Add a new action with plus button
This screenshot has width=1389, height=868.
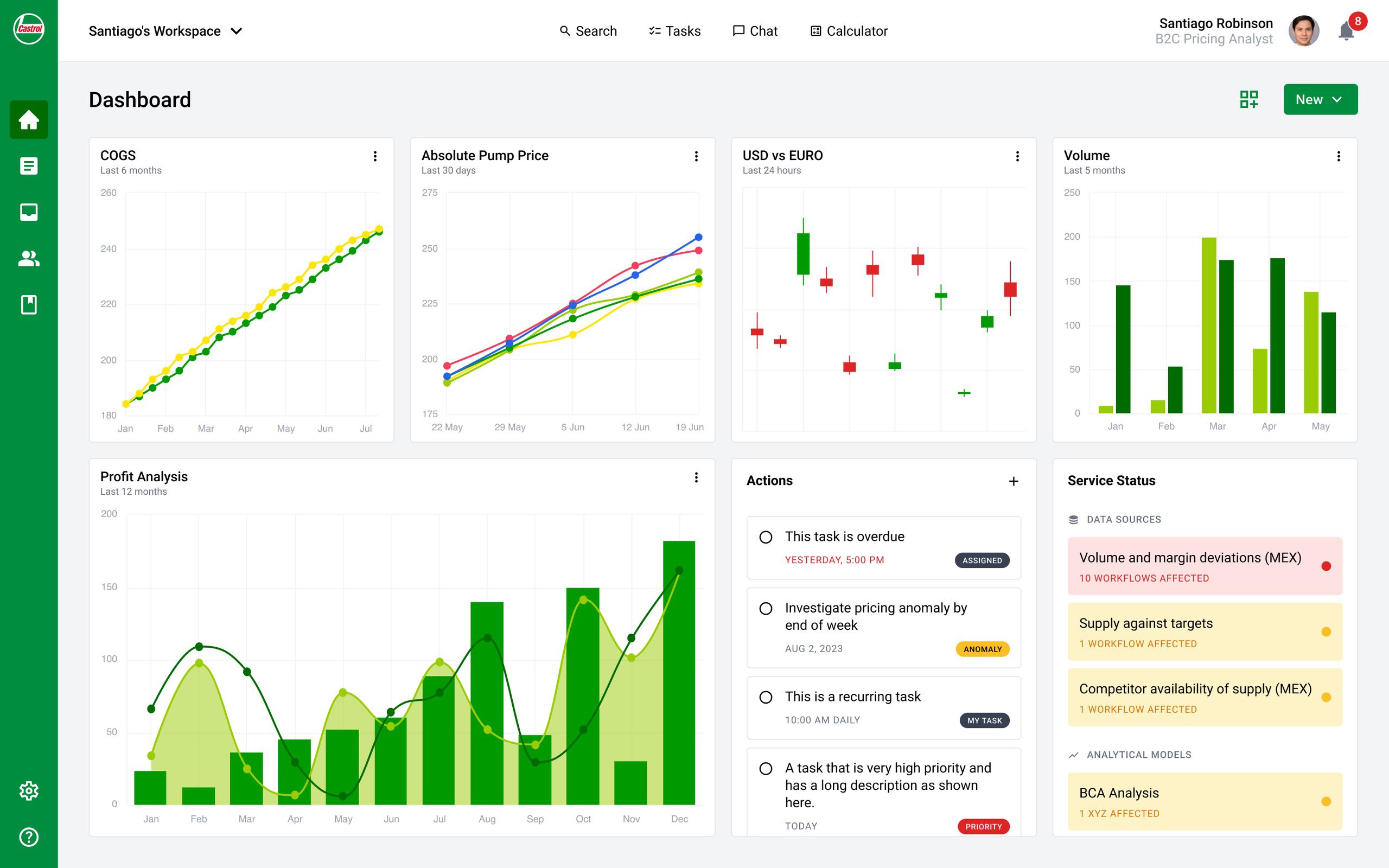tap(1014, 481)
